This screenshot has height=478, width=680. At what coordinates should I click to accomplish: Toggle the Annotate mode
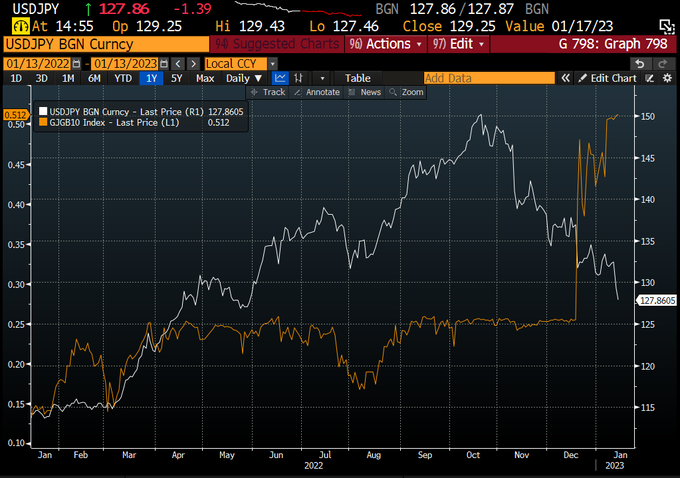(317, 92)
